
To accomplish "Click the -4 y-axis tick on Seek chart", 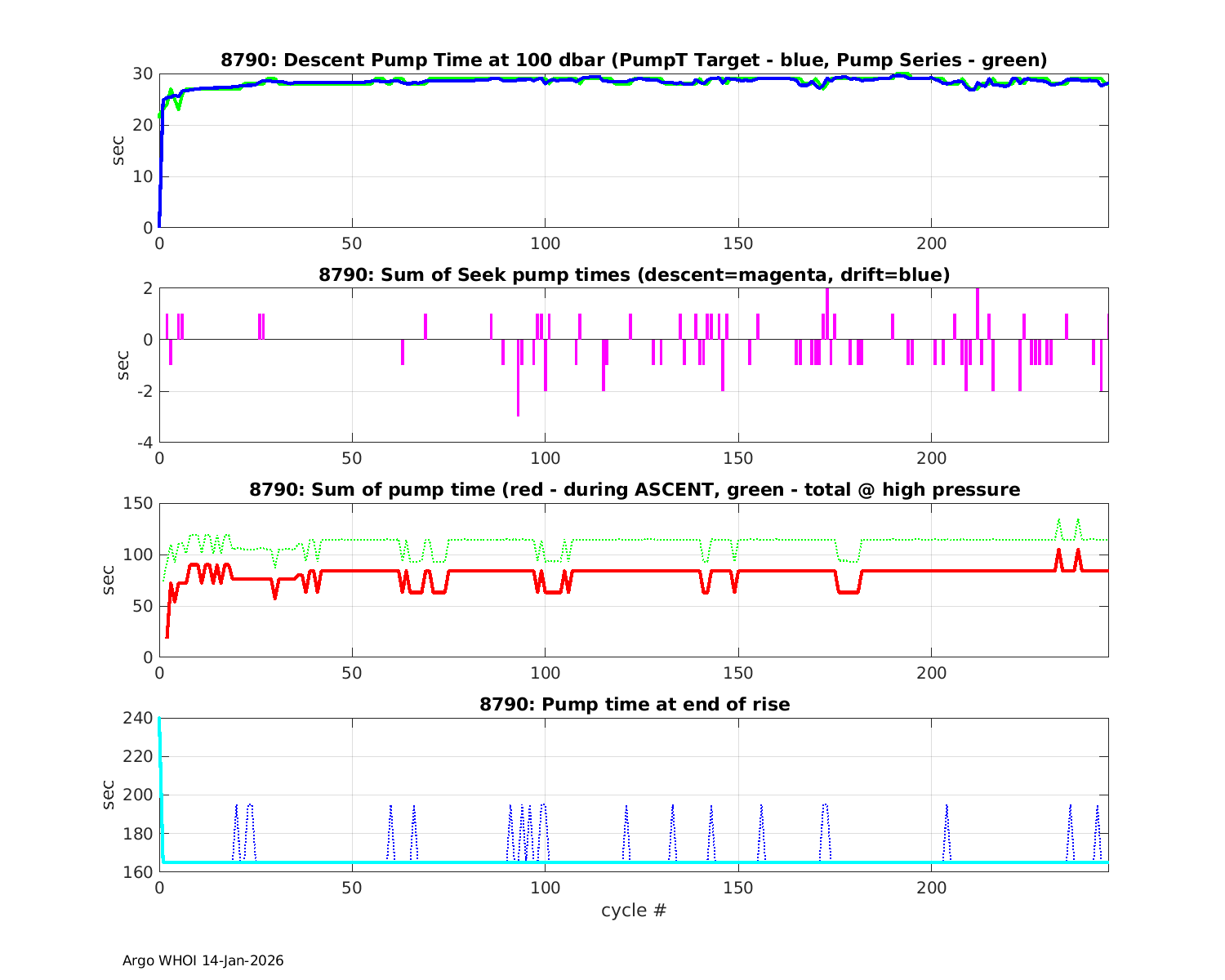I will click(143, 443).
